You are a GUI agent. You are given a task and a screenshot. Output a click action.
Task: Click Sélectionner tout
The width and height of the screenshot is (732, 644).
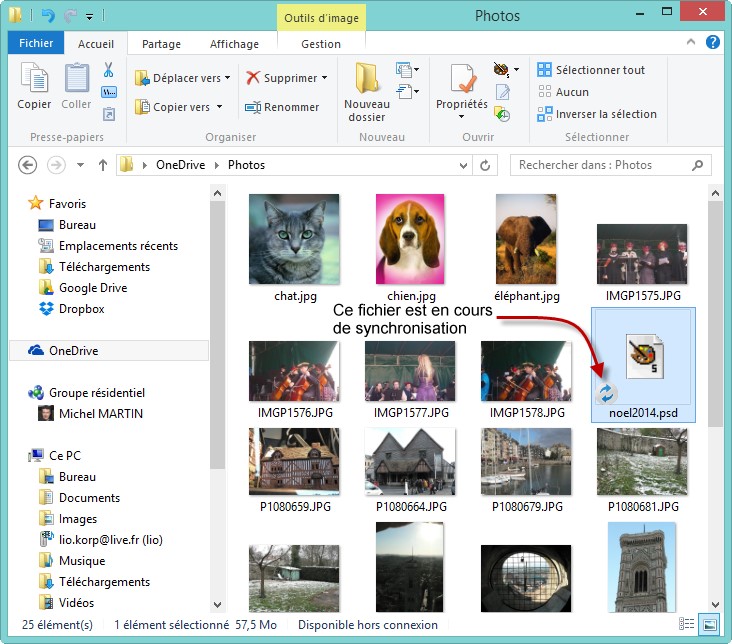(599, 70)
